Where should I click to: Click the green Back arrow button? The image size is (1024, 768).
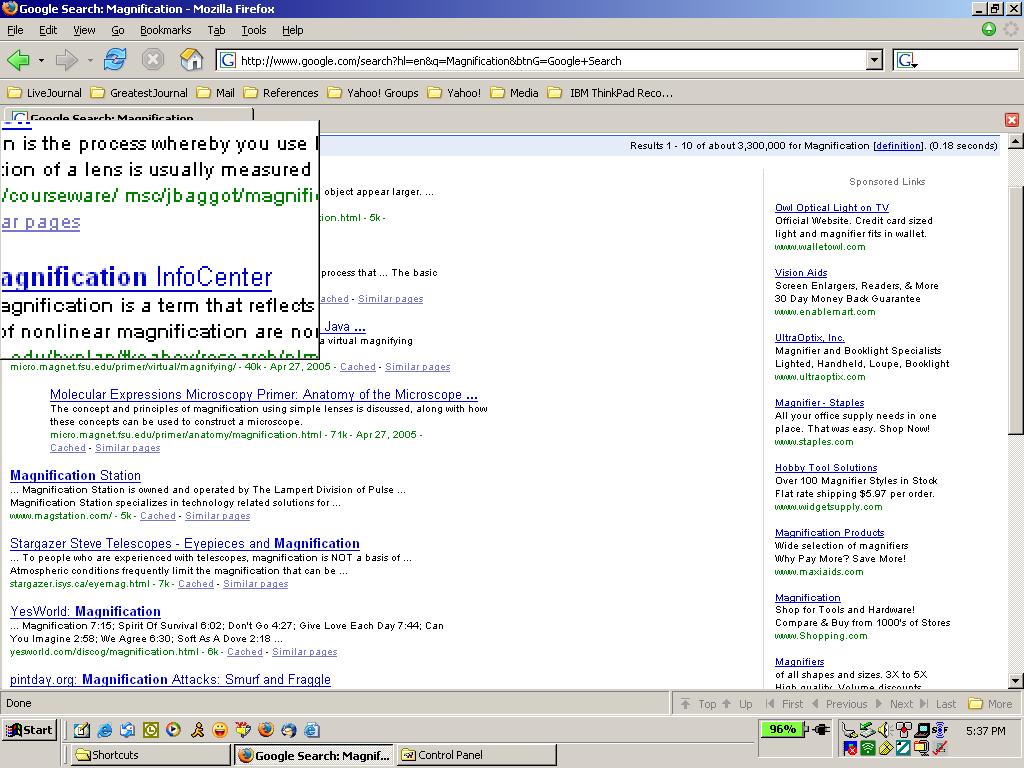coord(19,60)
